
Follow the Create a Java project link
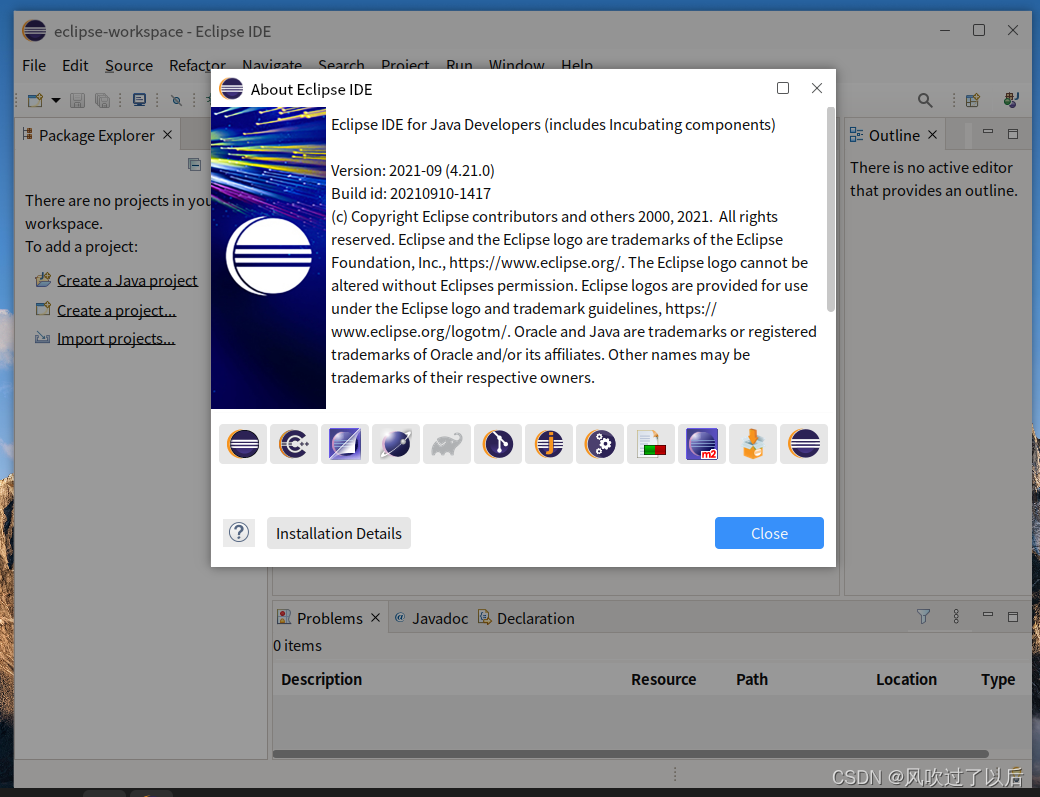pos(127,280)
